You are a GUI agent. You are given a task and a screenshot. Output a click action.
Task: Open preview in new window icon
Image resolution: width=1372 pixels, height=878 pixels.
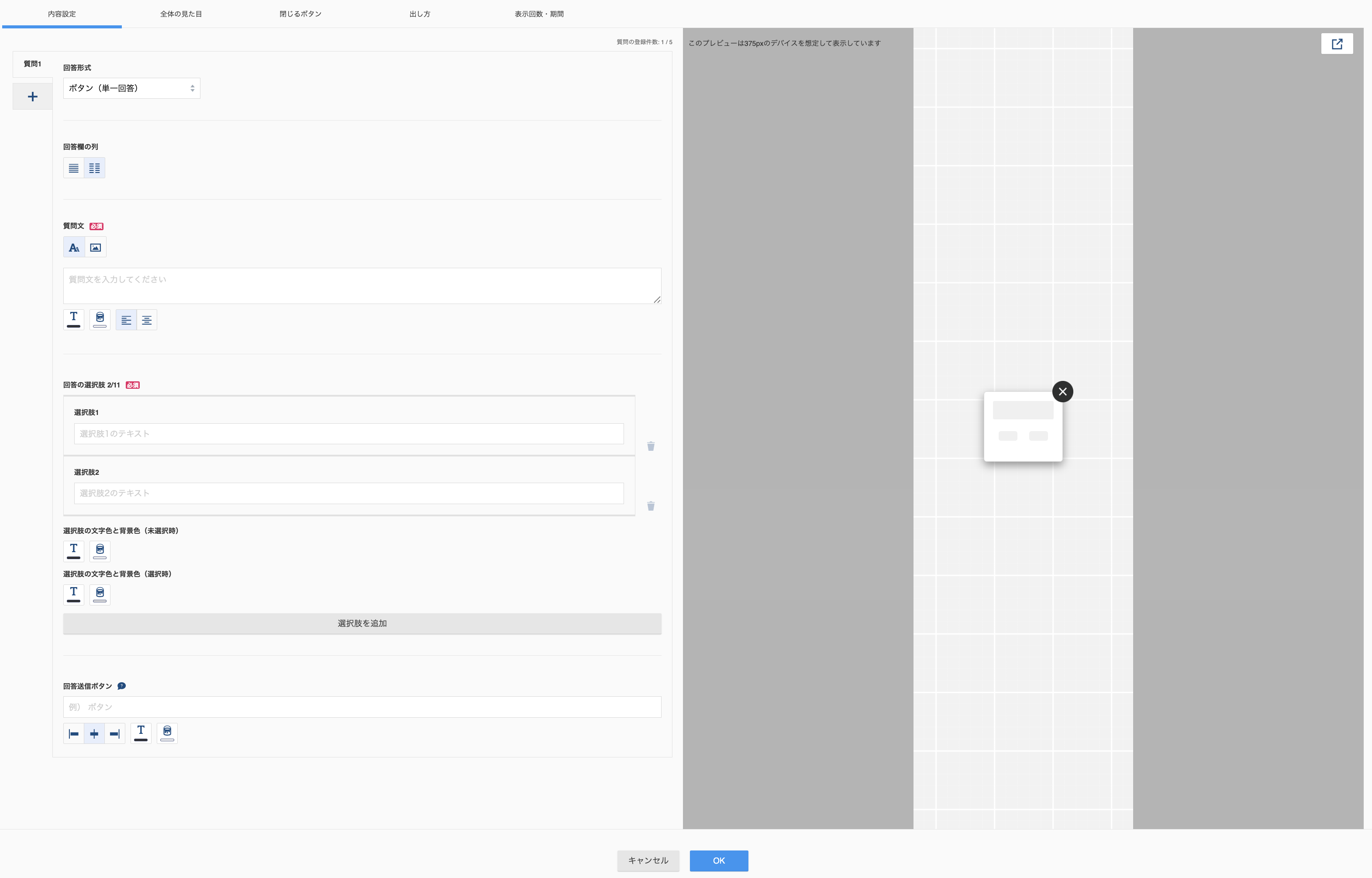pyautogui.click(x=1337, y=44)
